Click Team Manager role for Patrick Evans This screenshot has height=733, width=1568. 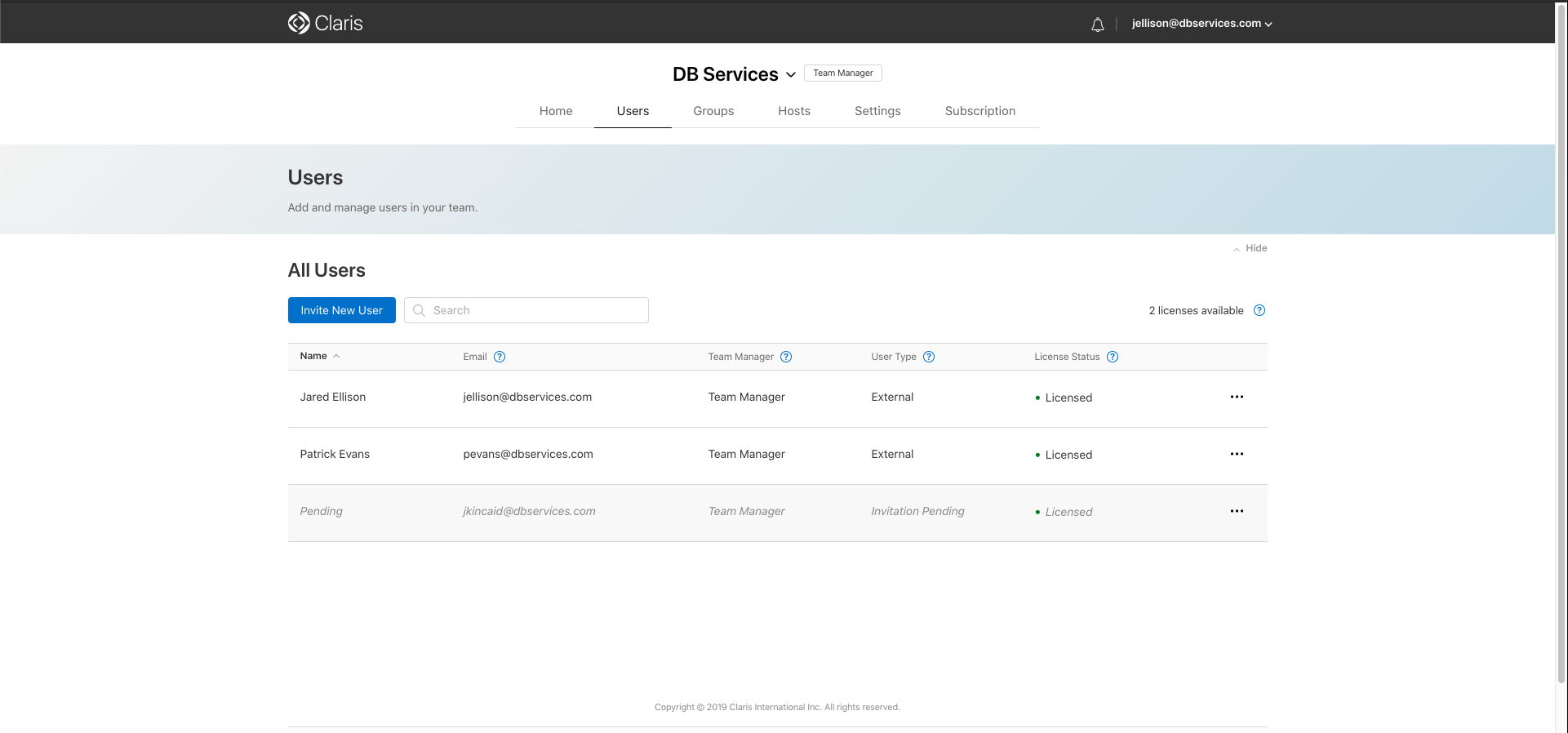(746, 454)
